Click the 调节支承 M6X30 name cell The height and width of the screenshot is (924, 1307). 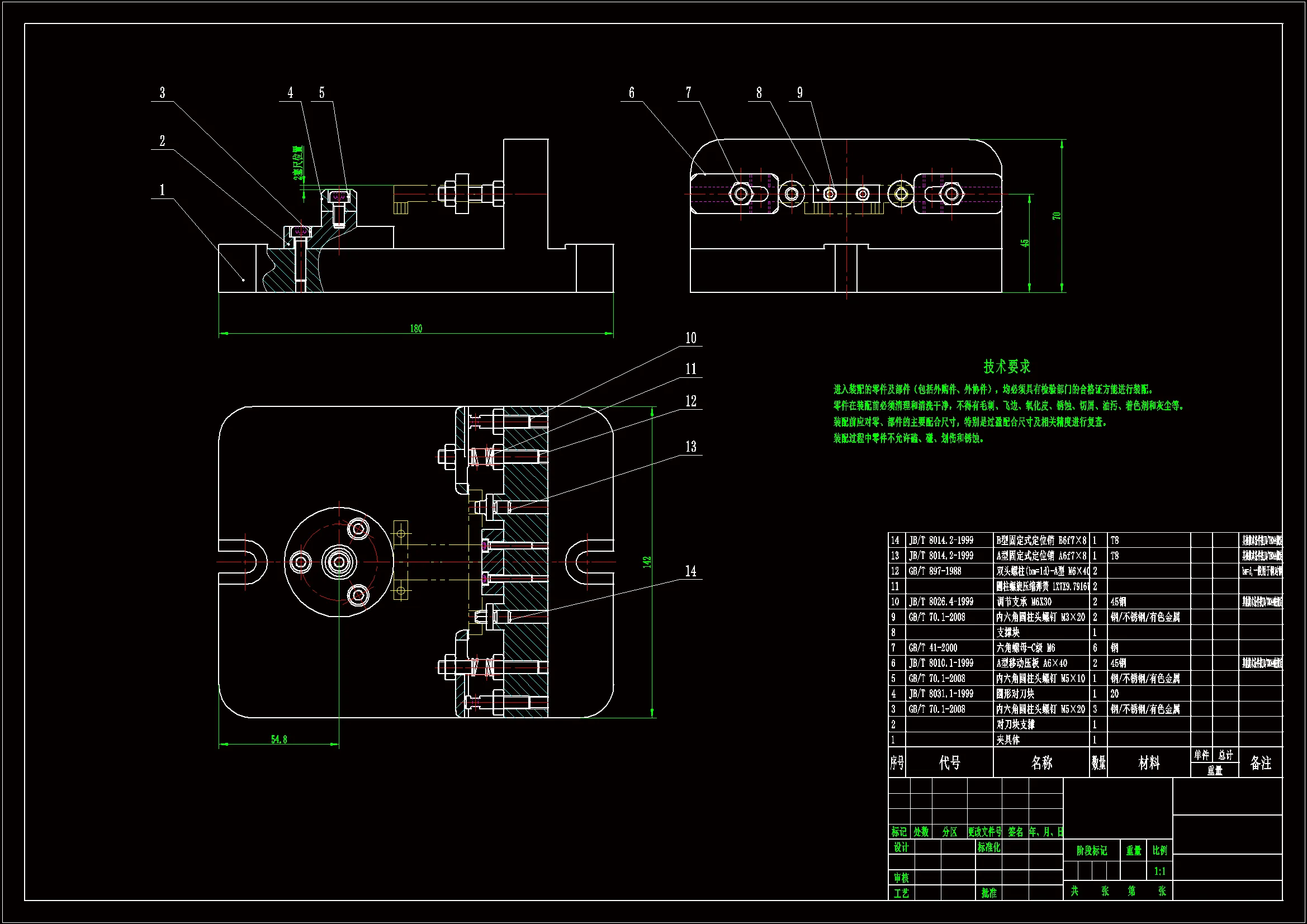click(x=1024, y=601)
